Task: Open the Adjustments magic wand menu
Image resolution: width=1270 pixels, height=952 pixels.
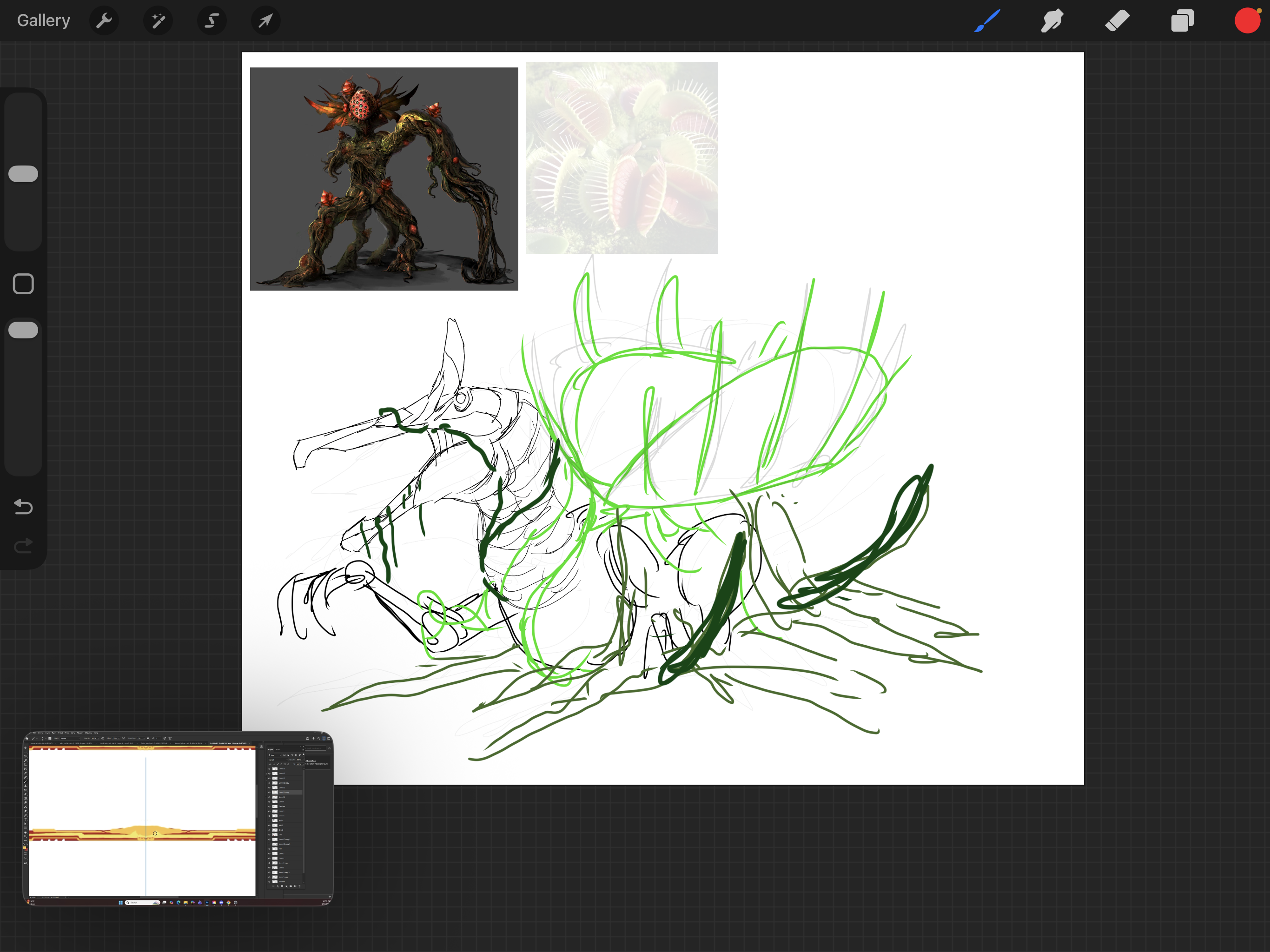Action: pos(158,20)
